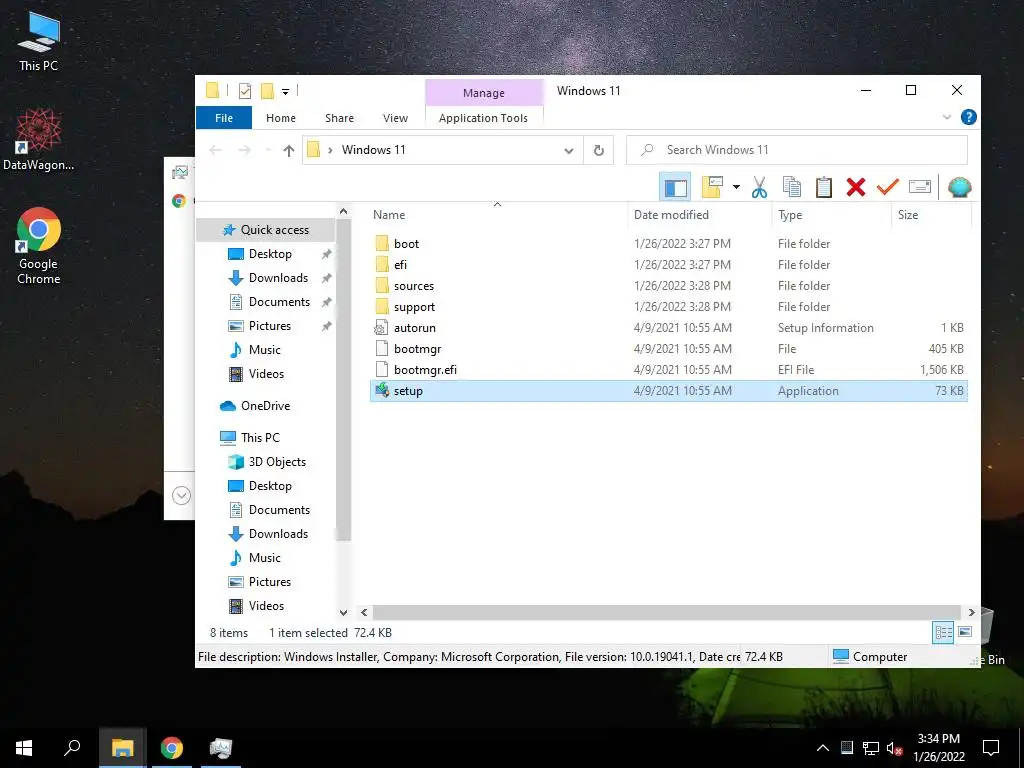Delete with the red X icon
Screen dimensions: 1024x768
856,187
